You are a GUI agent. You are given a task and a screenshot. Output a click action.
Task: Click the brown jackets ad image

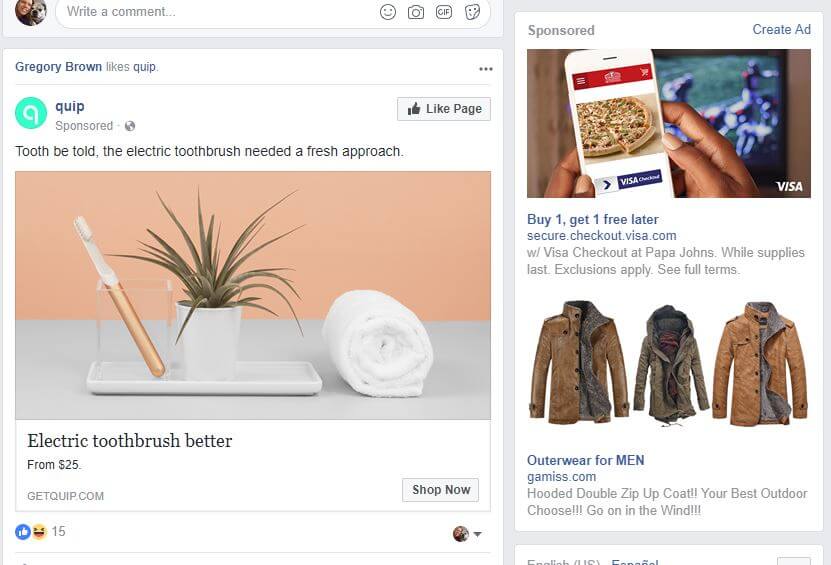click(669, 364)
